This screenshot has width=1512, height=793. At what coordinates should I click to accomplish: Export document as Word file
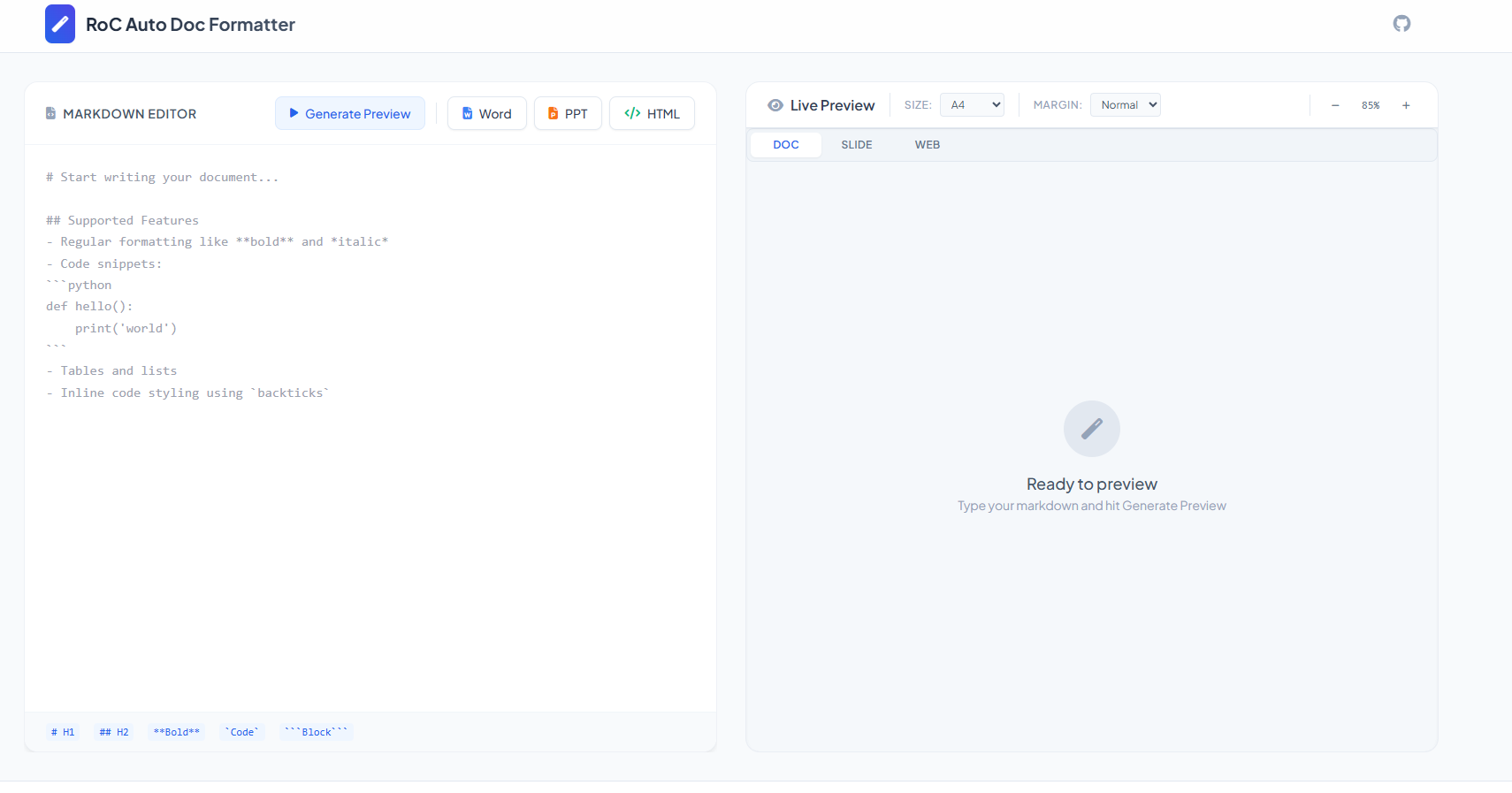tap(486, 113)
